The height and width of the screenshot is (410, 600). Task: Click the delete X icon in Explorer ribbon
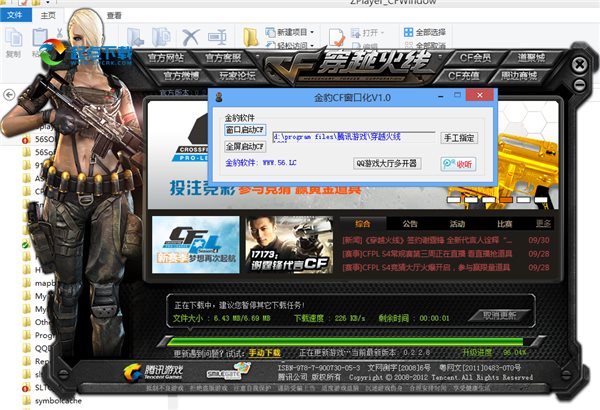pyautogui.click(x=191, y=38)
